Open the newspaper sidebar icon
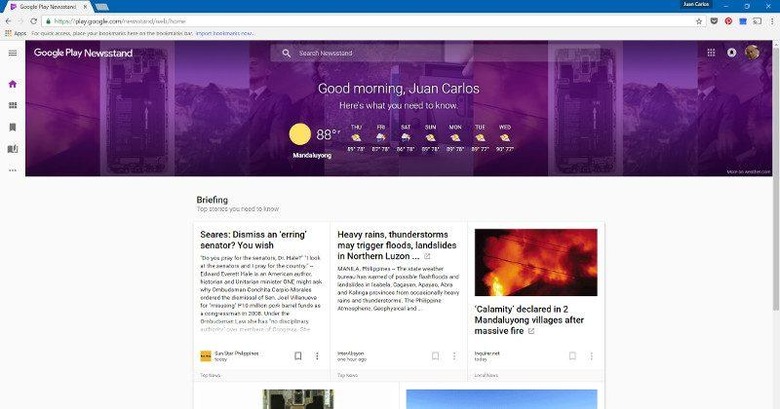 coord(13,149)
